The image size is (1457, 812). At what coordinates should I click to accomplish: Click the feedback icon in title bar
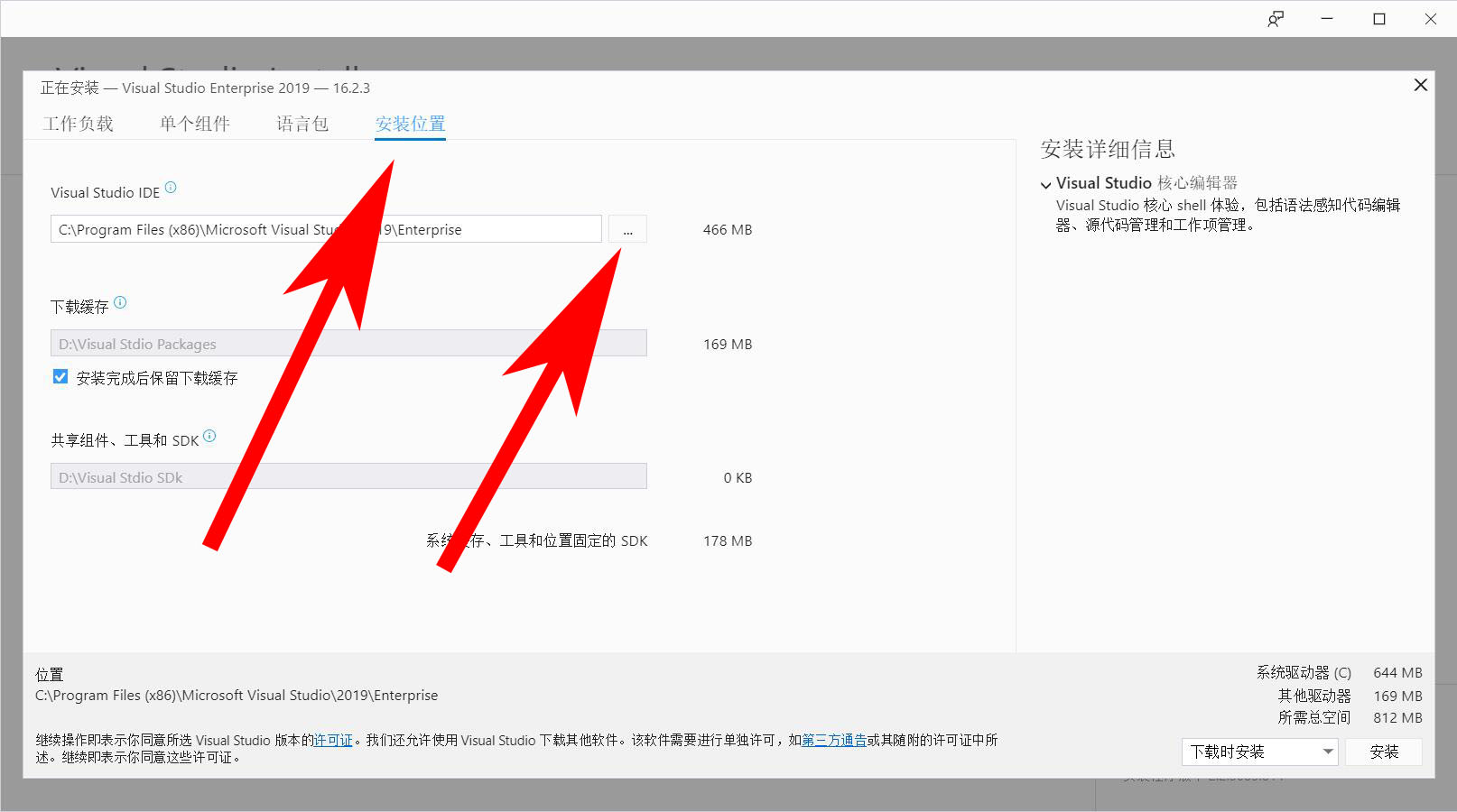(x=1276, y=19)
